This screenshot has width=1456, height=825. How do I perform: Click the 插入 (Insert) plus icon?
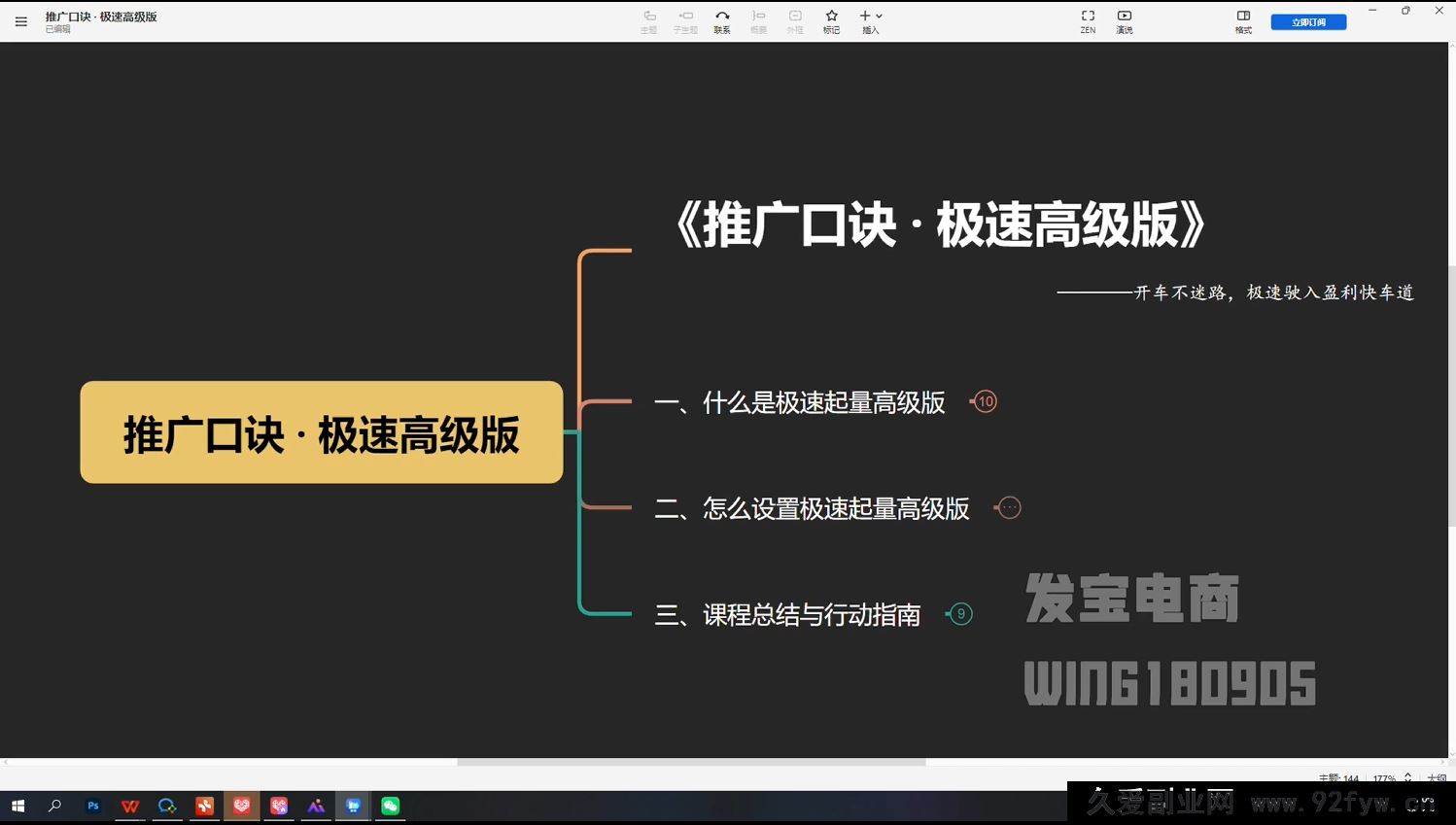click(863, 16)
